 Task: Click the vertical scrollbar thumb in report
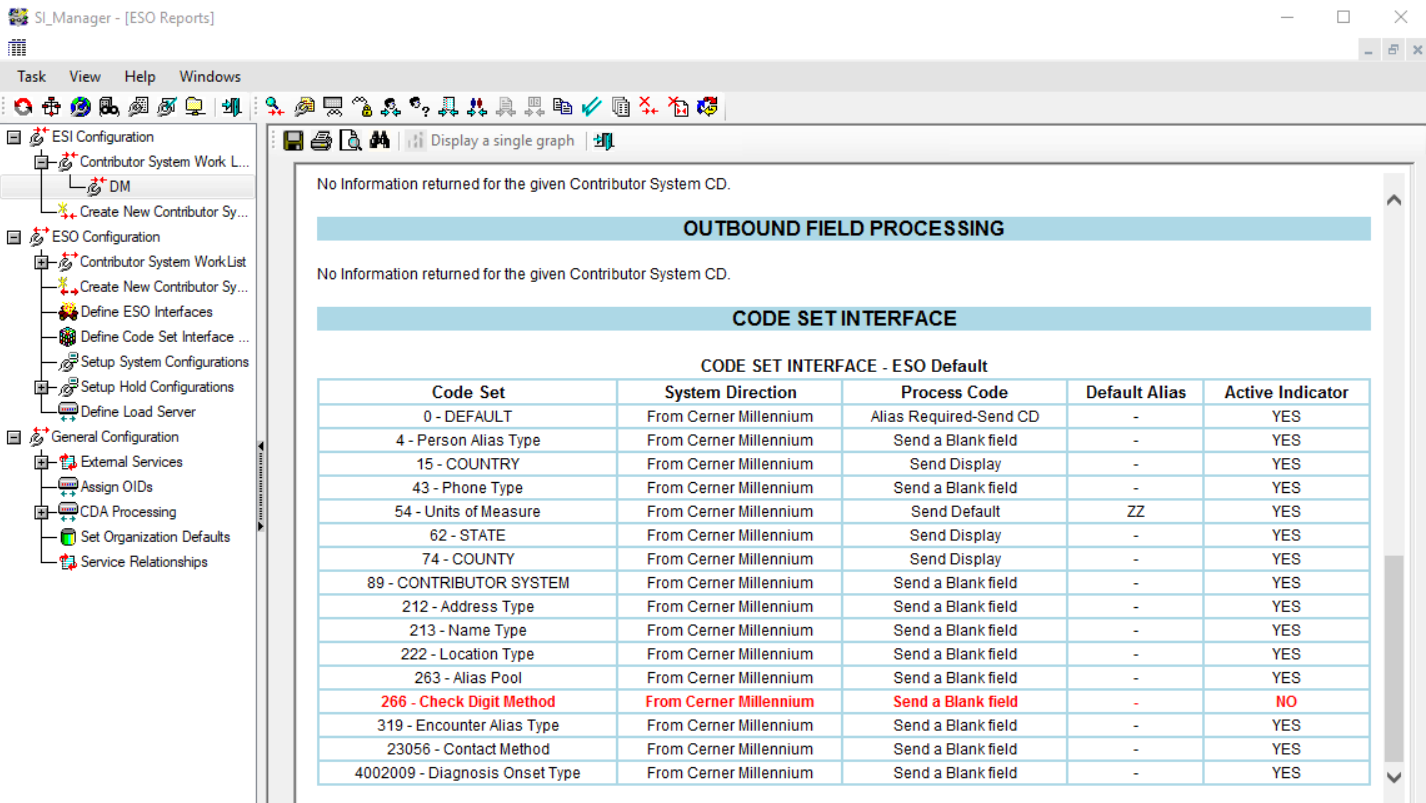pyautogui.click(x=1394, y=659)
